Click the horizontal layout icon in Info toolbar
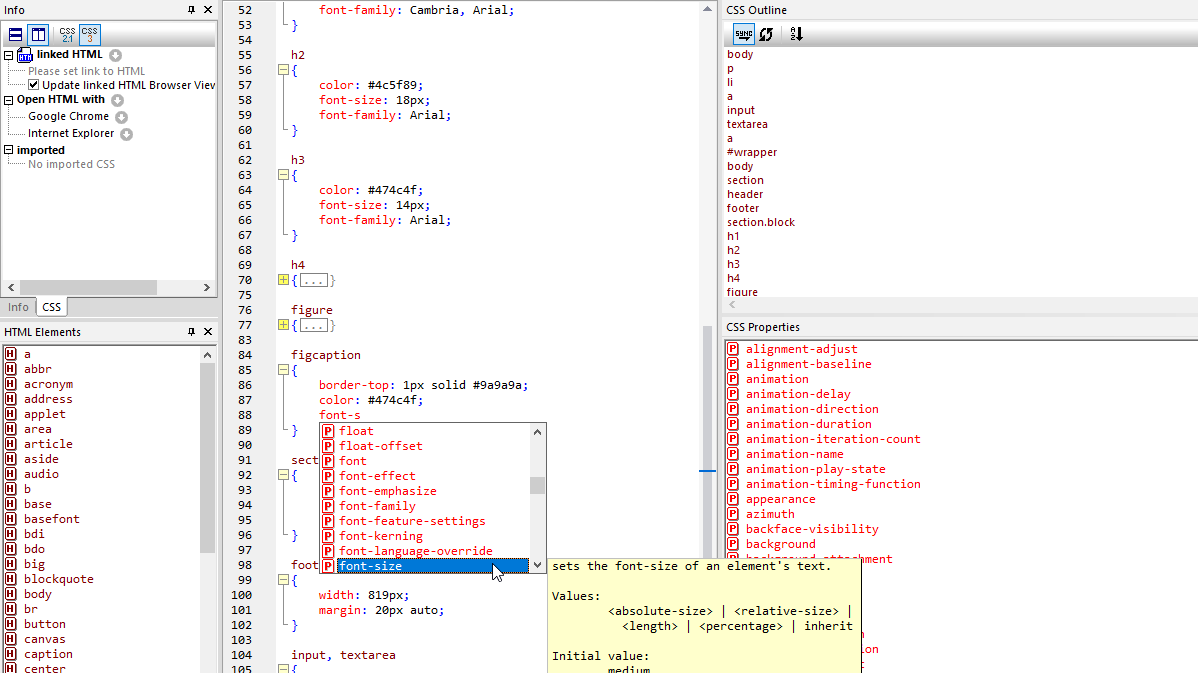The image size is (1198, 673). point(15,34)
